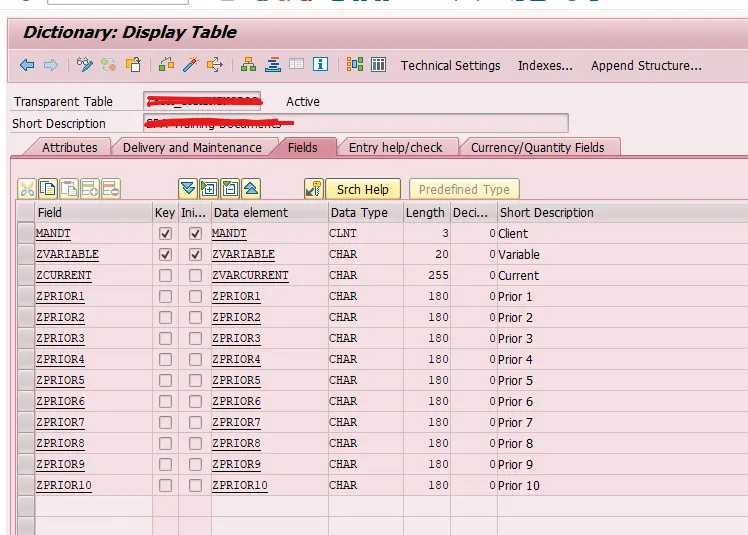Image resolution: width=748 pixels, height=535 pixels.
Task: Click the ZVARCURRENT data element link
Action: click(250, 275)
